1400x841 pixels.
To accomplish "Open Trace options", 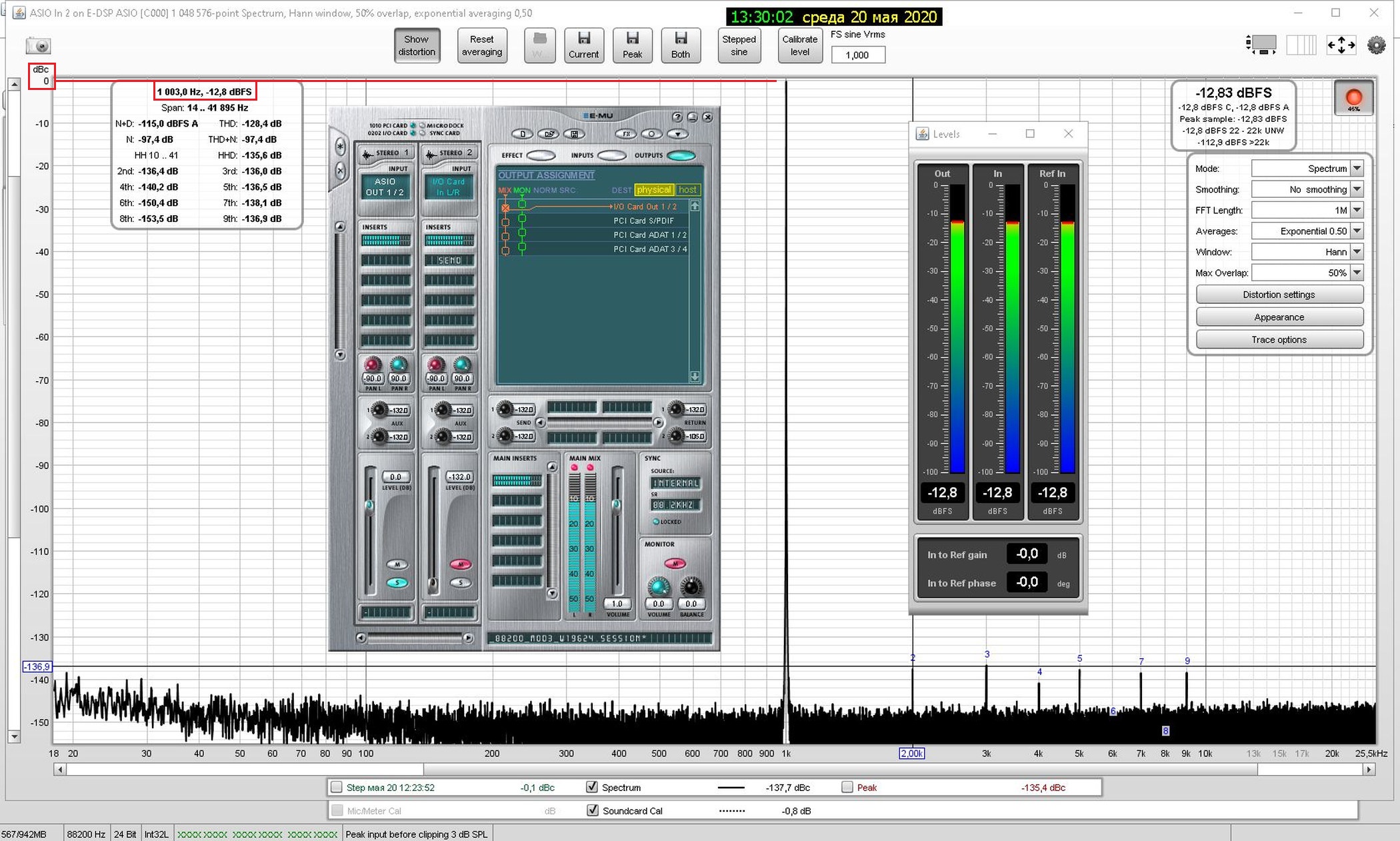I will (1279, 339).
